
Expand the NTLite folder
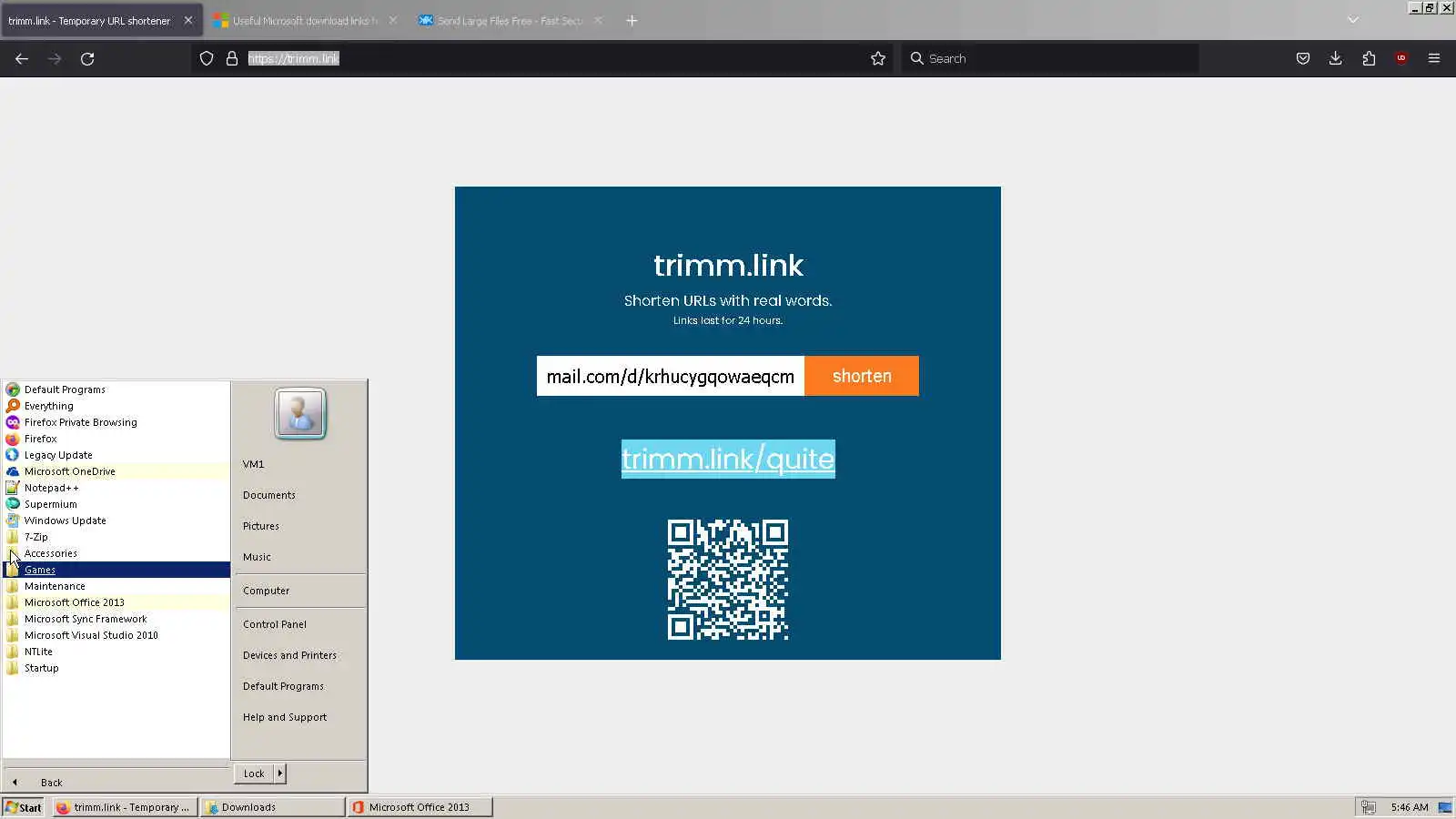click(x=116, y=652)
